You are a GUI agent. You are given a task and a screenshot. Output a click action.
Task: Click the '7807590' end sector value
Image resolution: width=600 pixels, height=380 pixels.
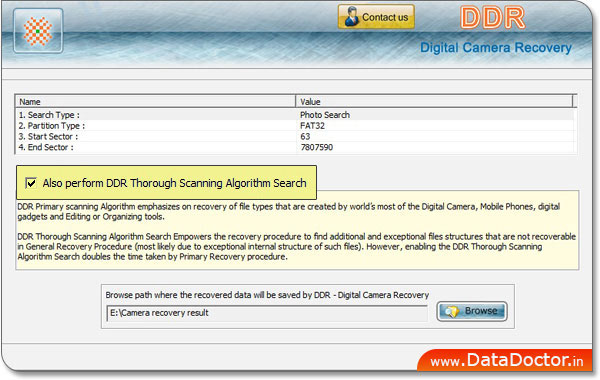pyautogui.click(x=316, y=147)
